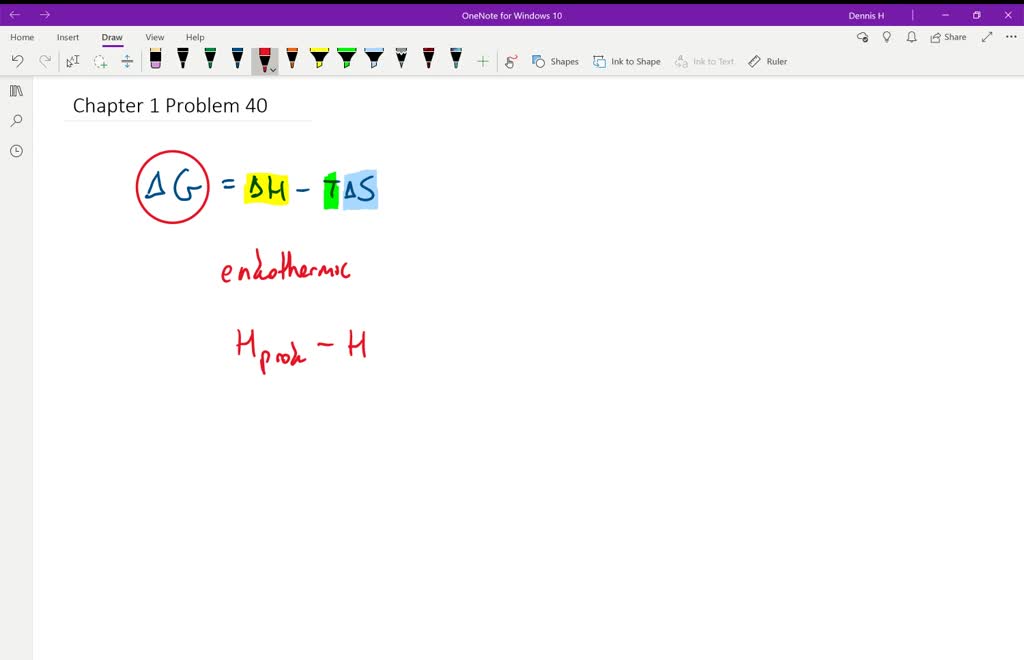Select the orange pen
Screen dimensions: 1024x660
(x=292, y=59)
